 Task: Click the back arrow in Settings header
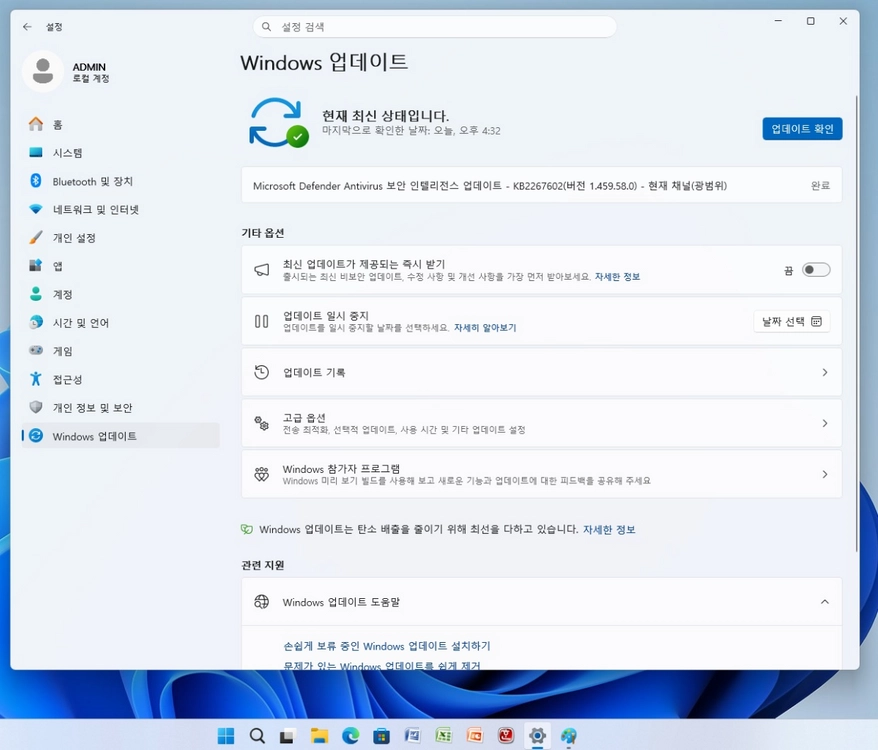[27, 26]
